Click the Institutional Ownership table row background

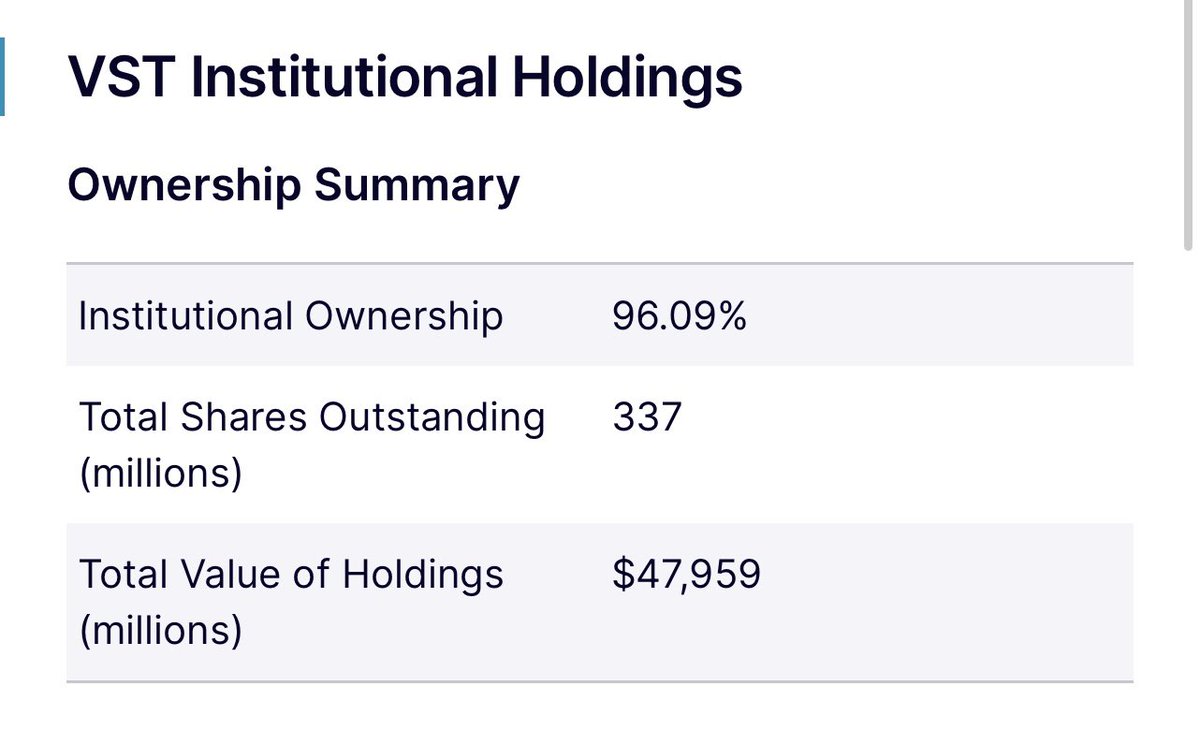[x=600, y=316]
